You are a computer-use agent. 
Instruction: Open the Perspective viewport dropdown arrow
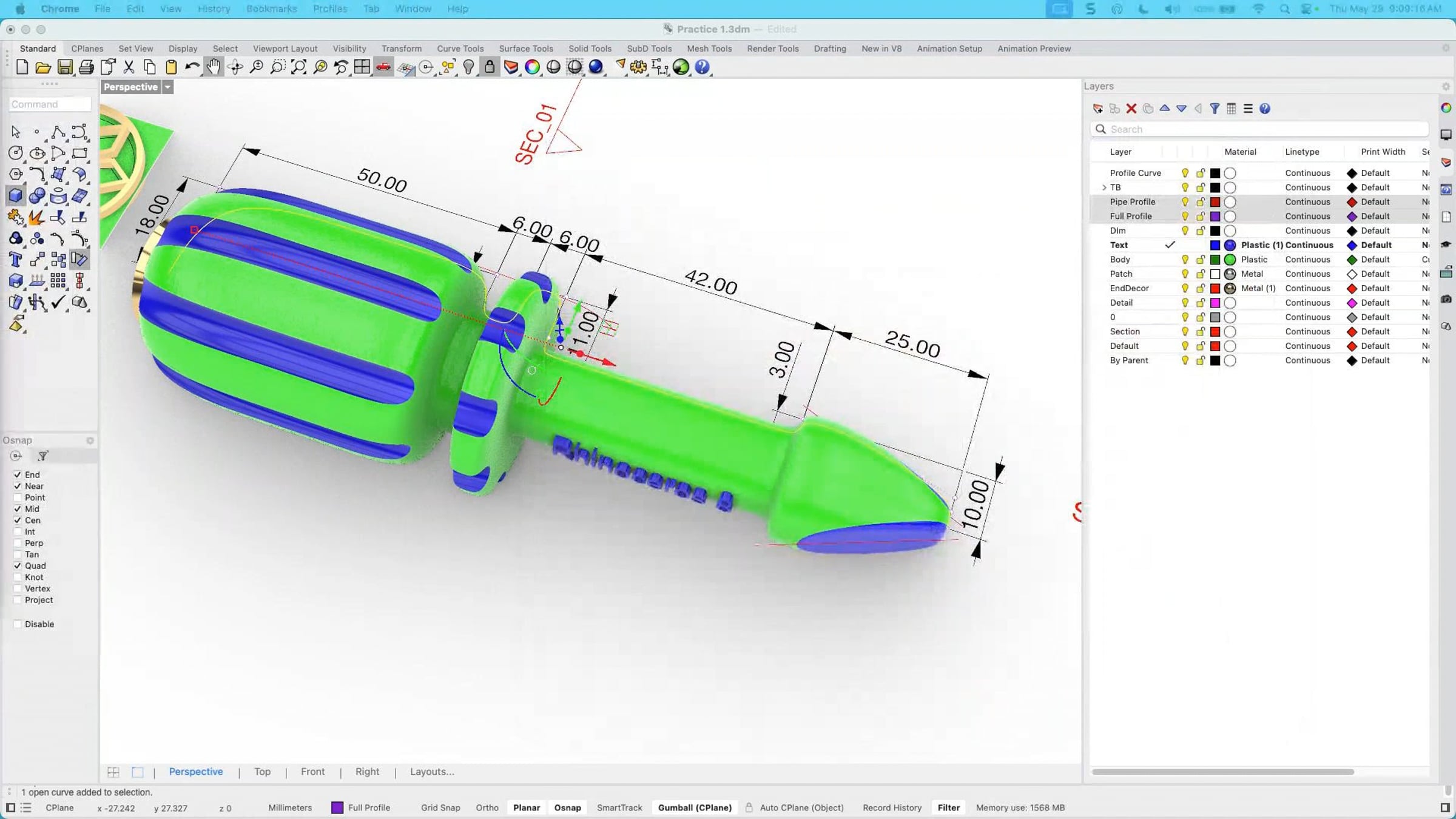click(x=168, y=87)
